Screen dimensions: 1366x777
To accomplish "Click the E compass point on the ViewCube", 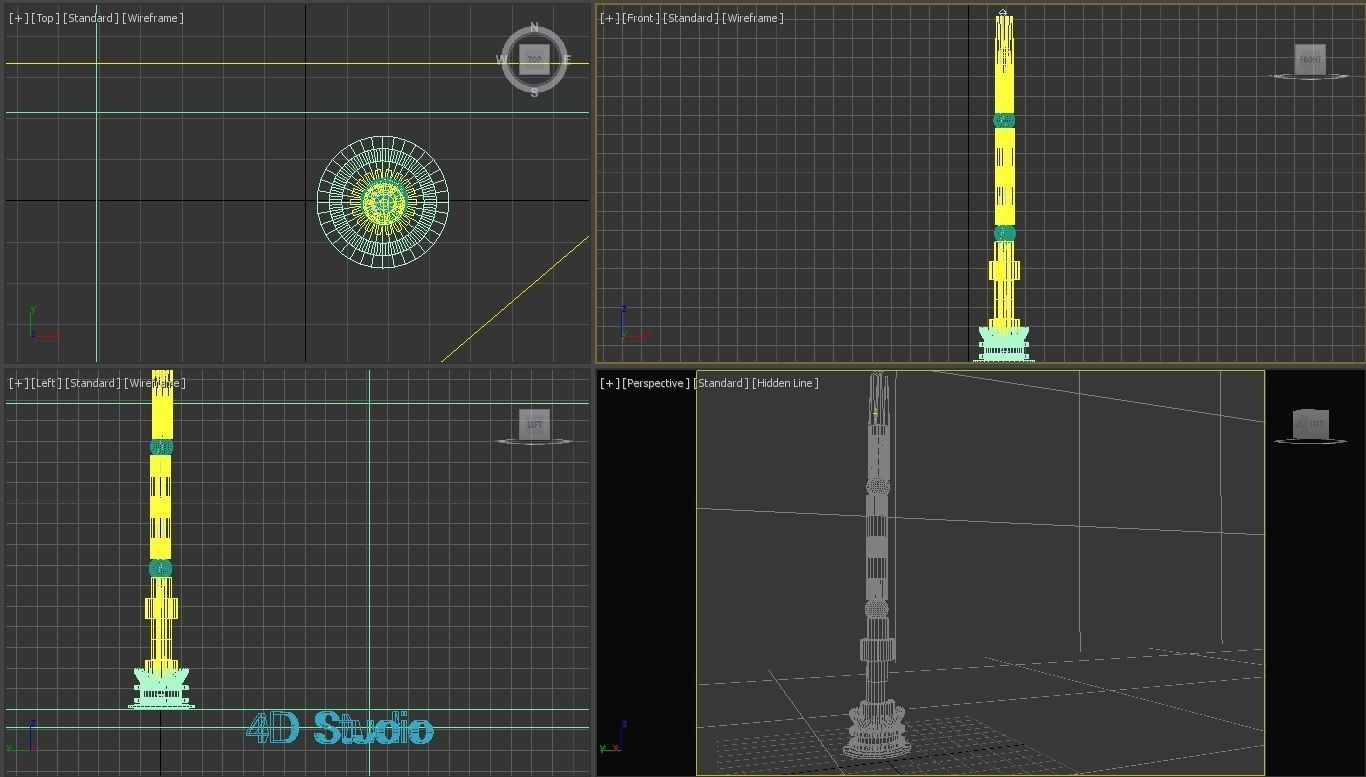I will 566,60.
